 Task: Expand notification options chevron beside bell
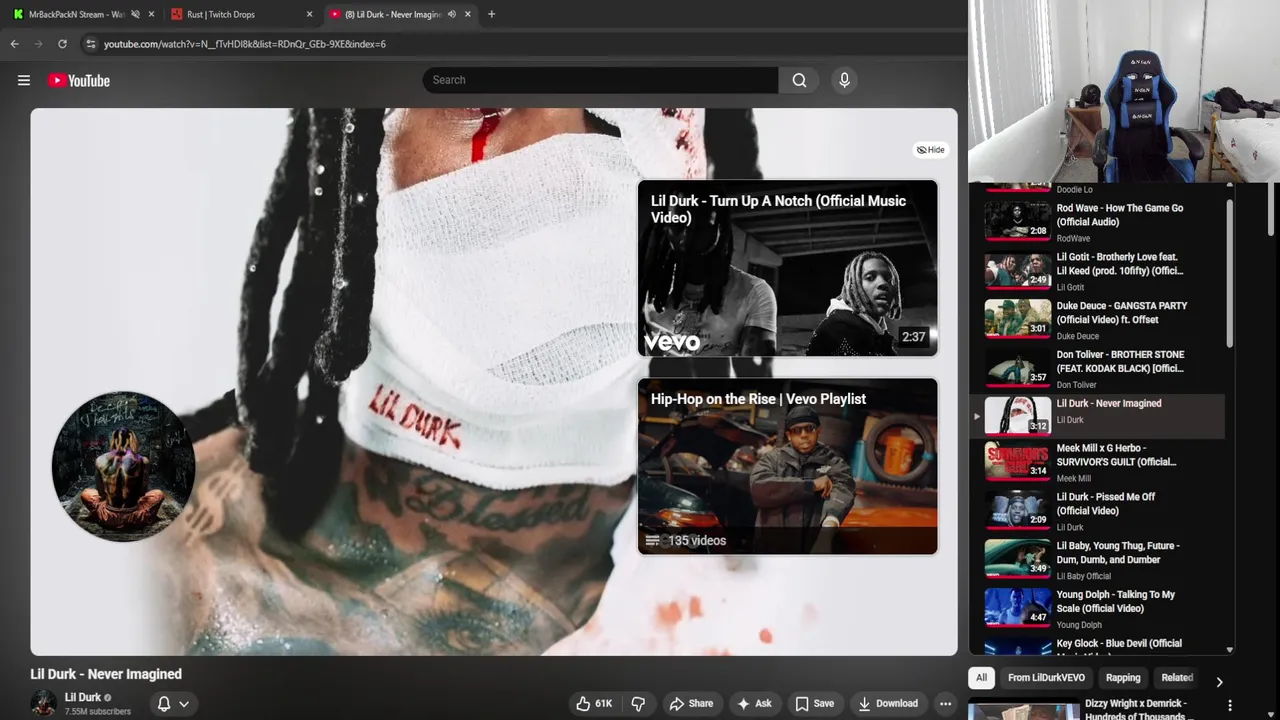(184, 704)
